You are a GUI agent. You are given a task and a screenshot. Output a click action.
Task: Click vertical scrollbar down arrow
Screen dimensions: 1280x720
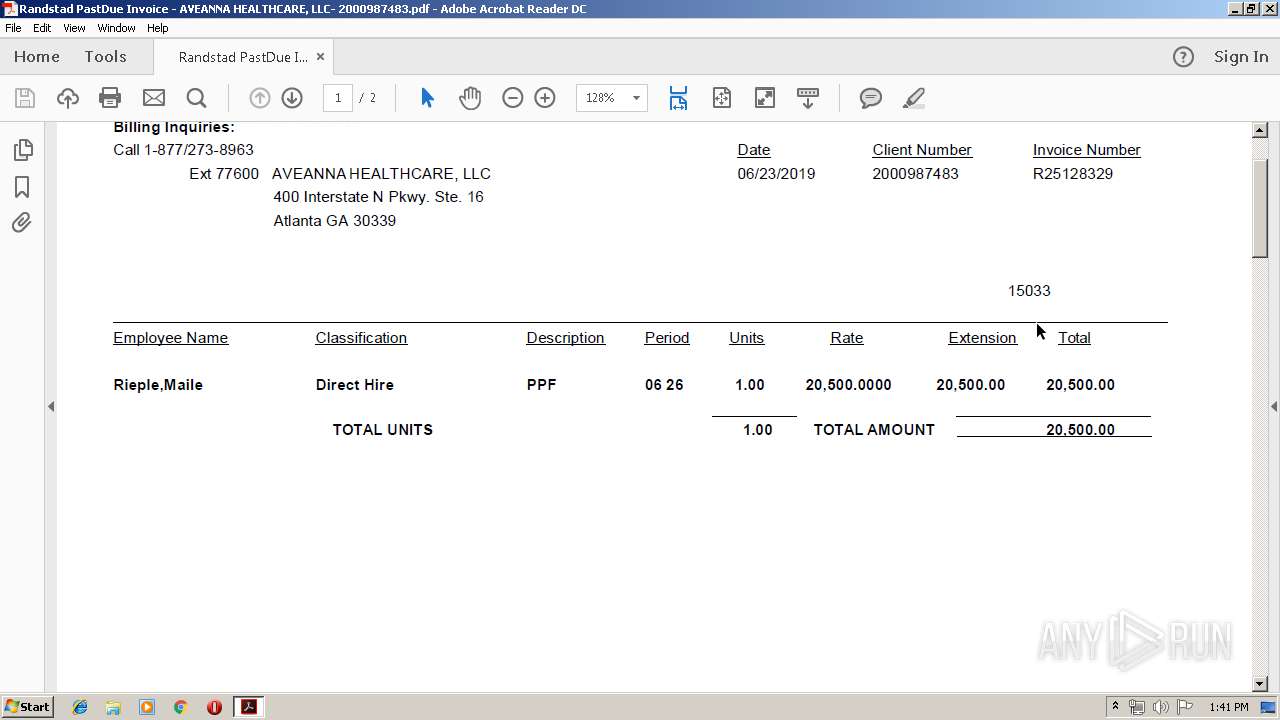[1260, 684]
